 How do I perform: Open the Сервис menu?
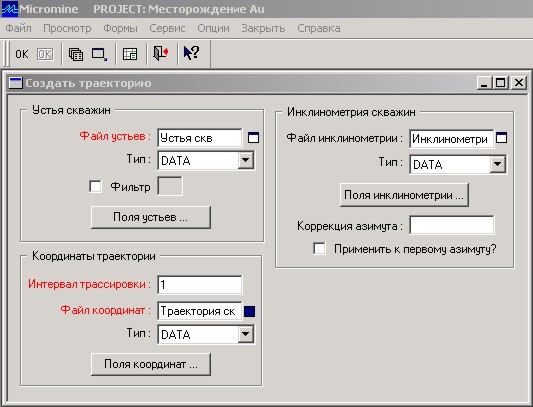(167, 28)
